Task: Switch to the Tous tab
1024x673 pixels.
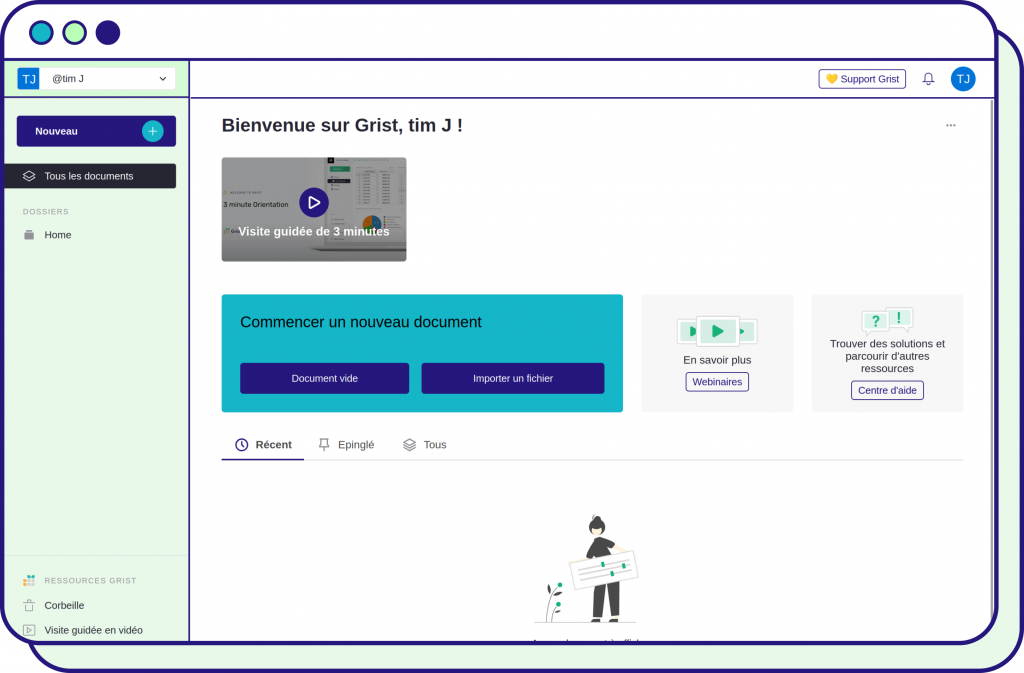Action: click(x=424, y=445)
